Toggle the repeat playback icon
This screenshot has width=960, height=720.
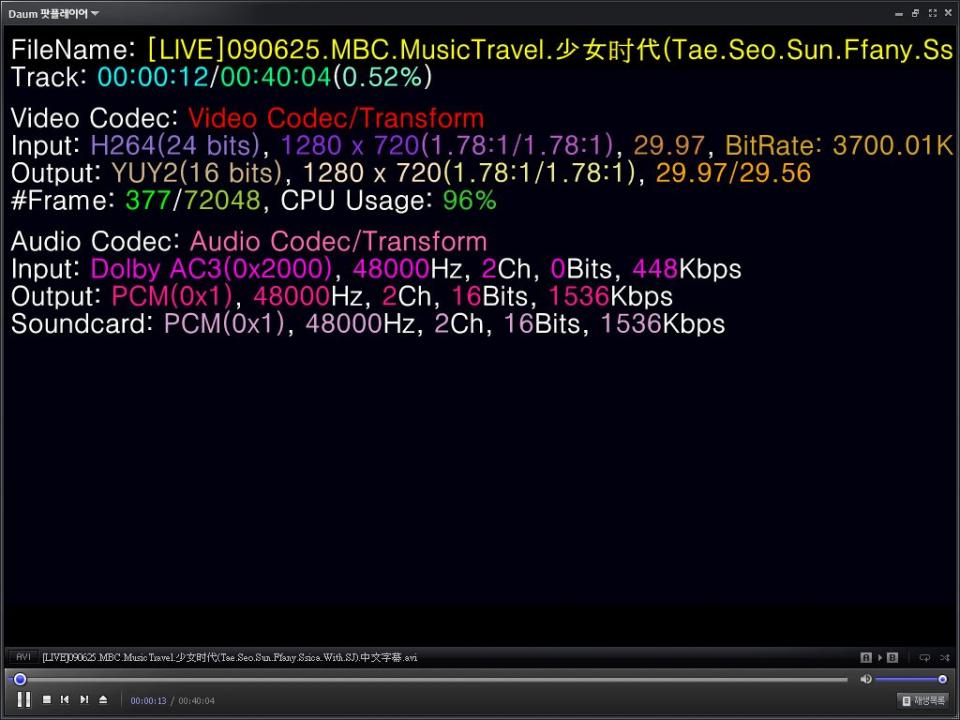pos(924,657)
